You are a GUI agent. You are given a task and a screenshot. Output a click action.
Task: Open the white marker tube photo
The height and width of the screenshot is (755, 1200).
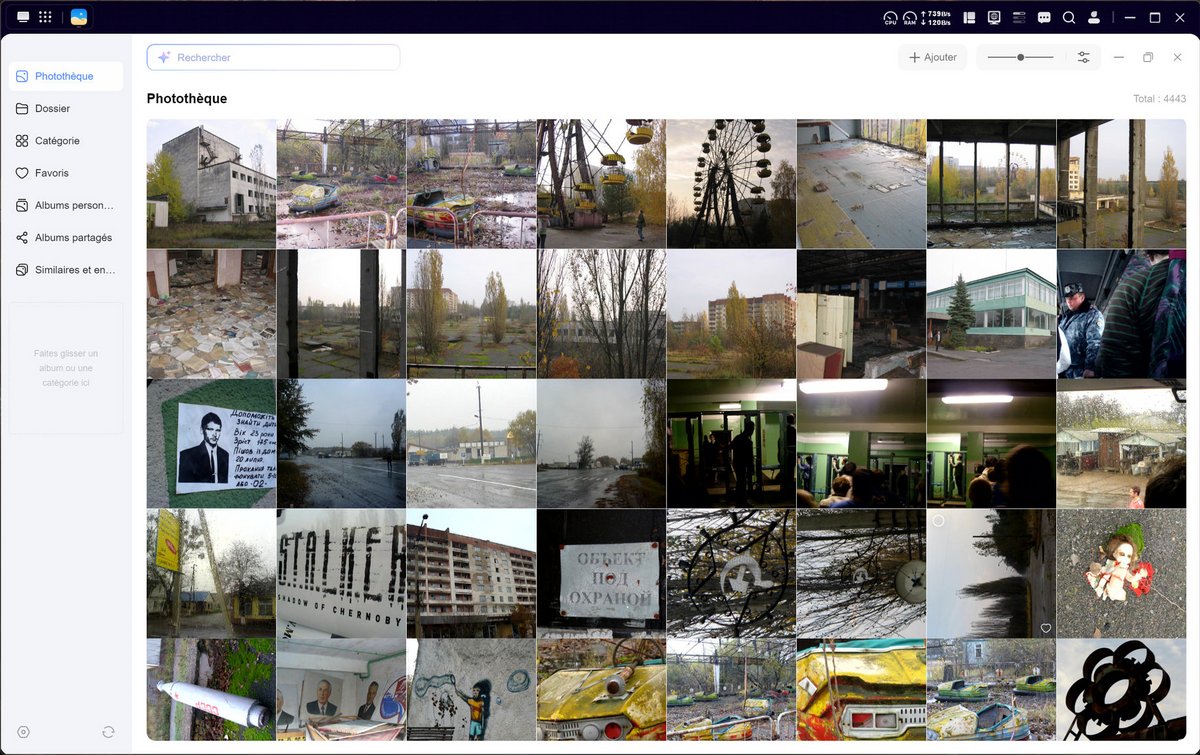[211, 690]
